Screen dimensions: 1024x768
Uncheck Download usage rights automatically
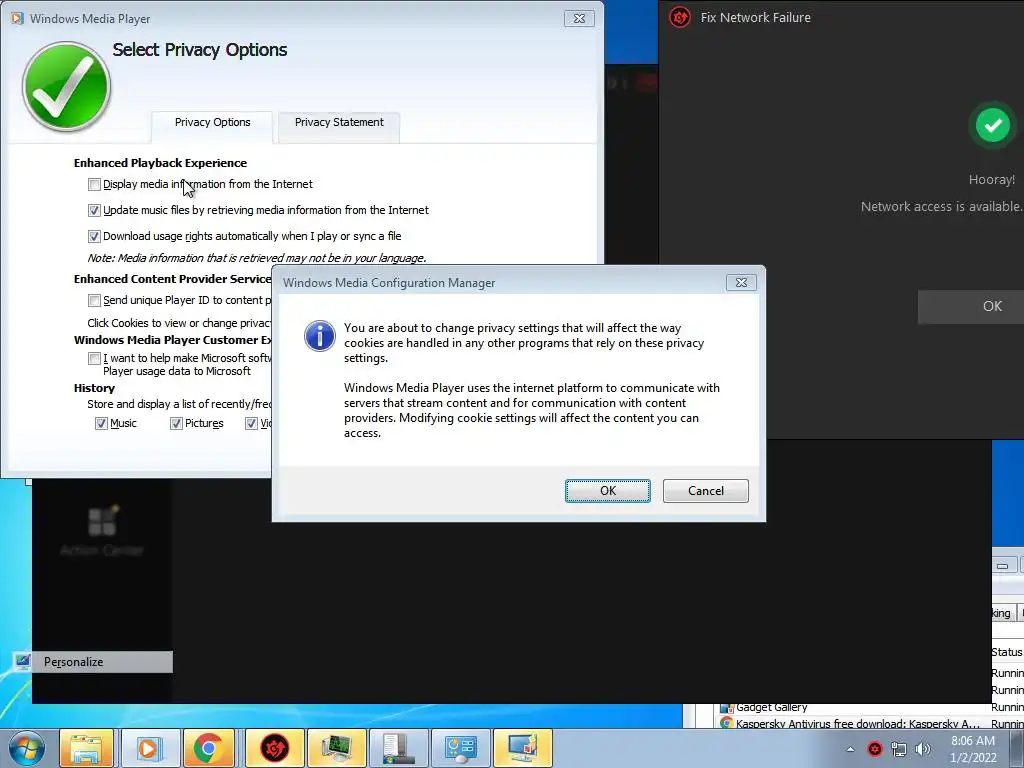(x=94, y=236)
